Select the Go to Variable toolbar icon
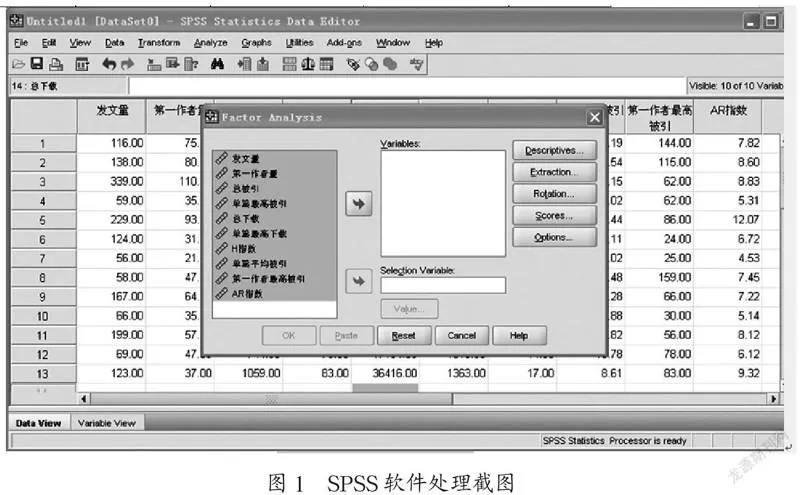 172,64
